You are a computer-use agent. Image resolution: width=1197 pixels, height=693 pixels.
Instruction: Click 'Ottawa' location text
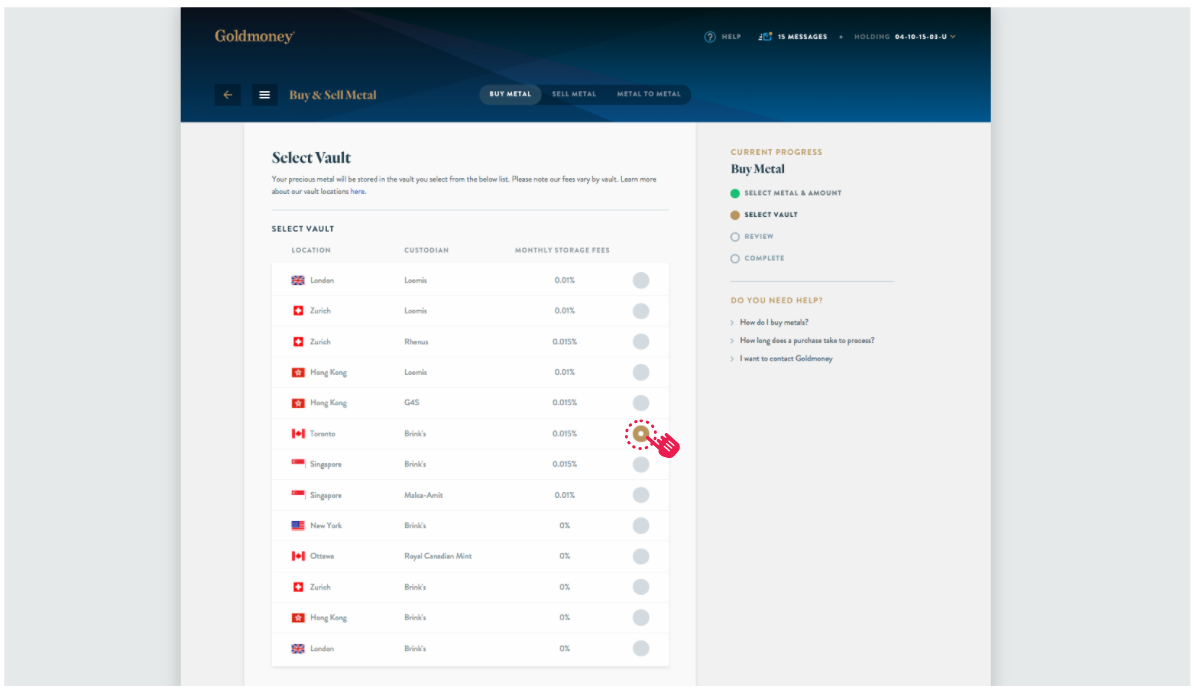[321, 556]
